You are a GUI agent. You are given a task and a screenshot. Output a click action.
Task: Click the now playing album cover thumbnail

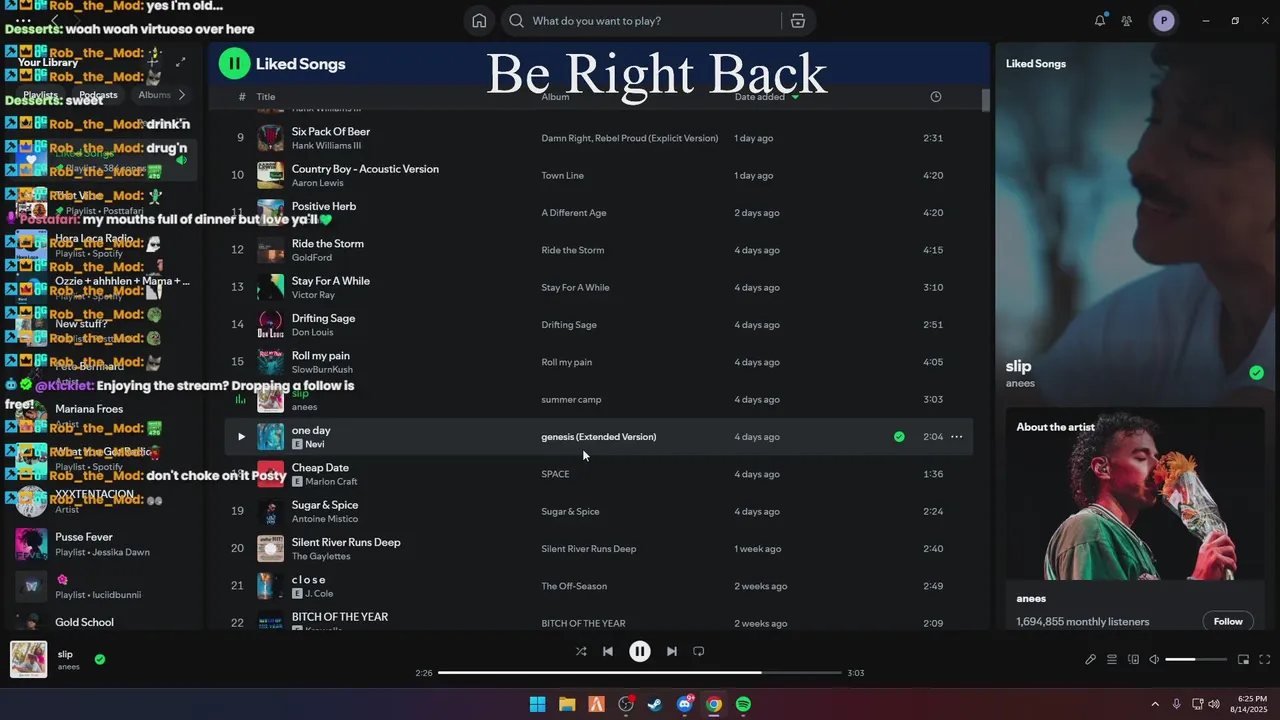coord(28,659)
